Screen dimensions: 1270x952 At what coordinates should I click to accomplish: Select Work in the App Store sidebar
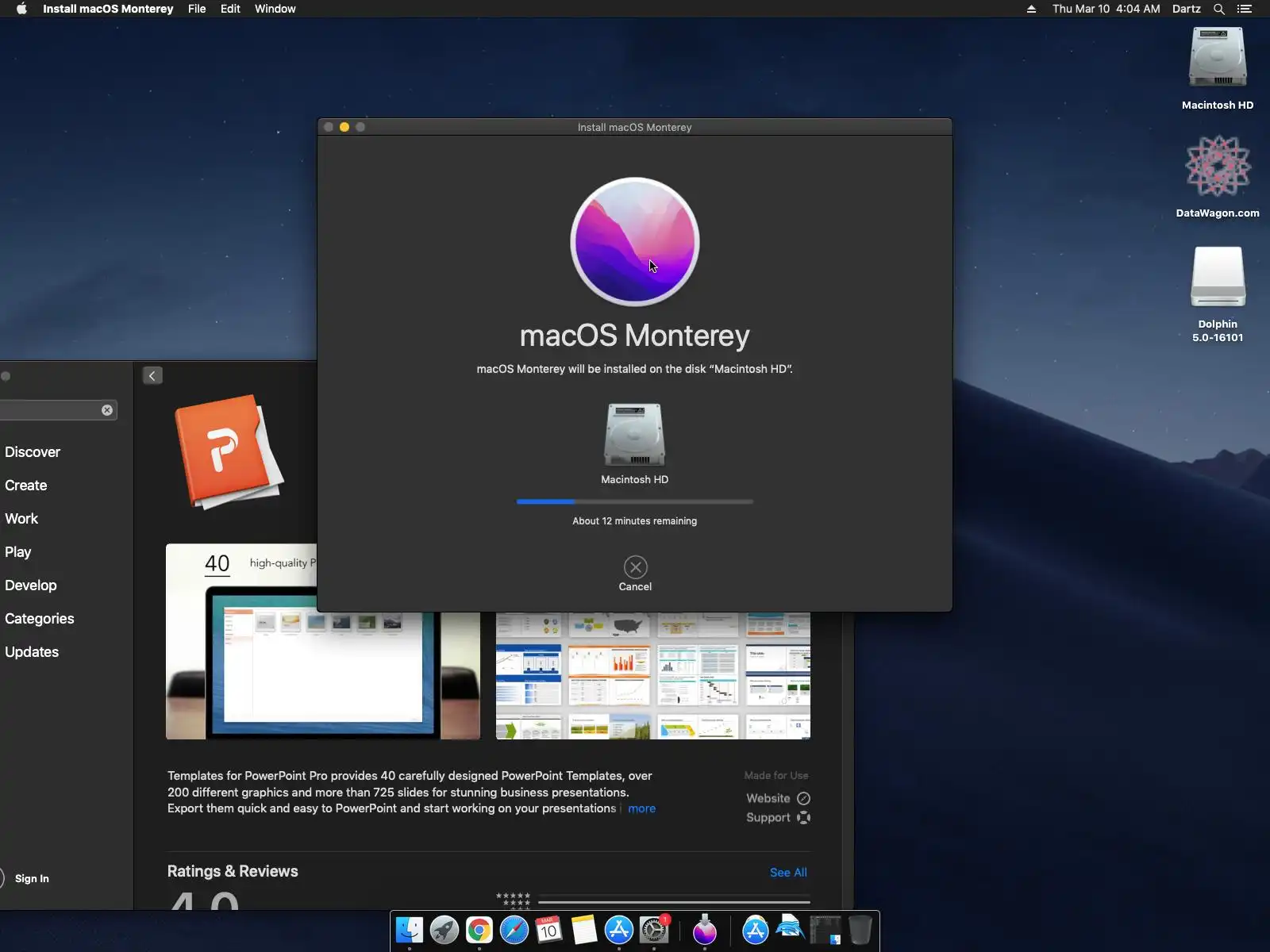point(21,519)
